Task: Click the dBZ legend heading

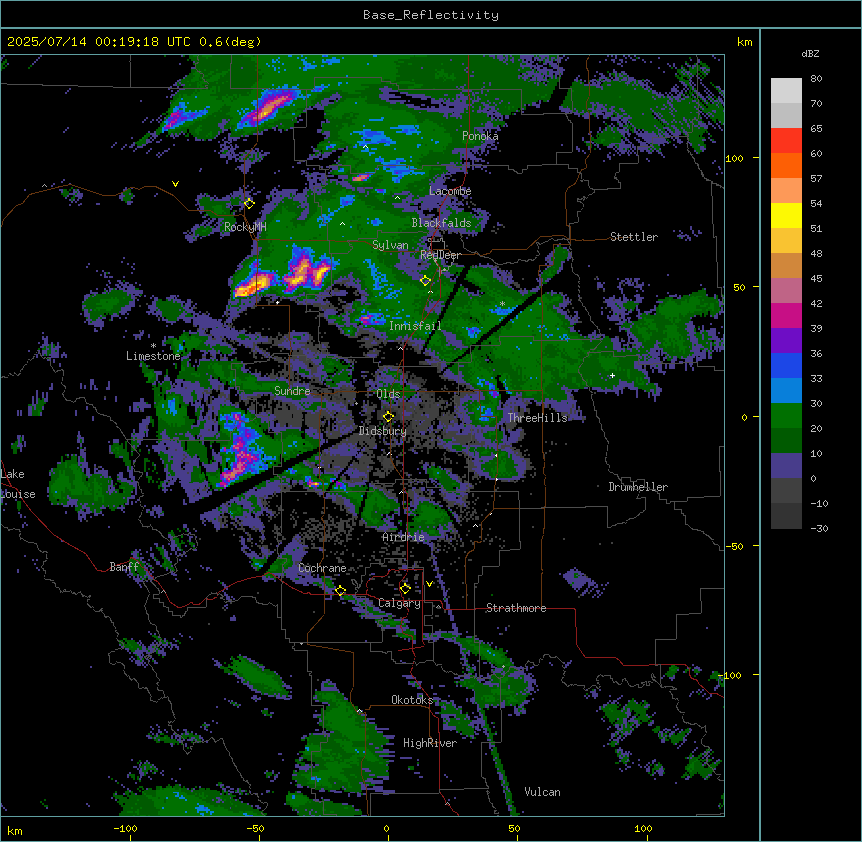Action: (810, 54)
